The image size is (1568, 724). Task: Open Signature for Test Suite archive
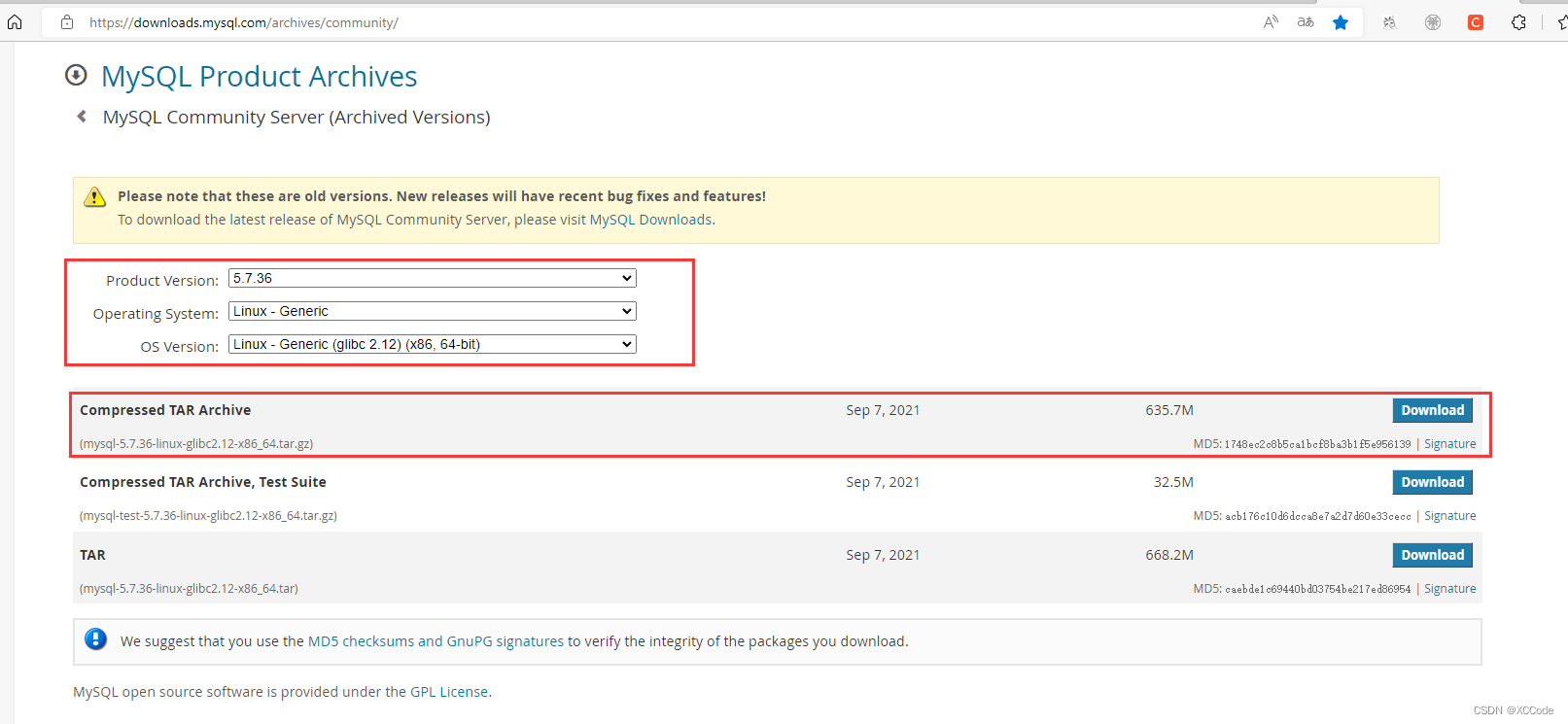(x=1449, y=516)
